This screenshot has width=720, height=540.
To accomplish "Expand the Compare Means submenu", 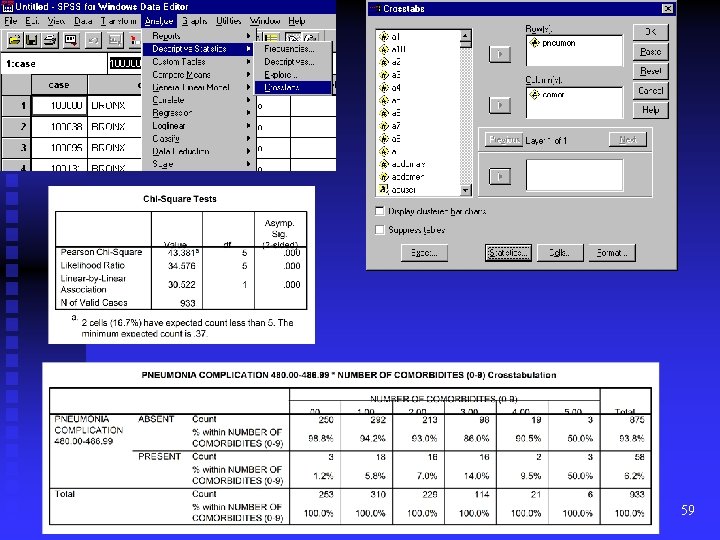I will point(197,74).
